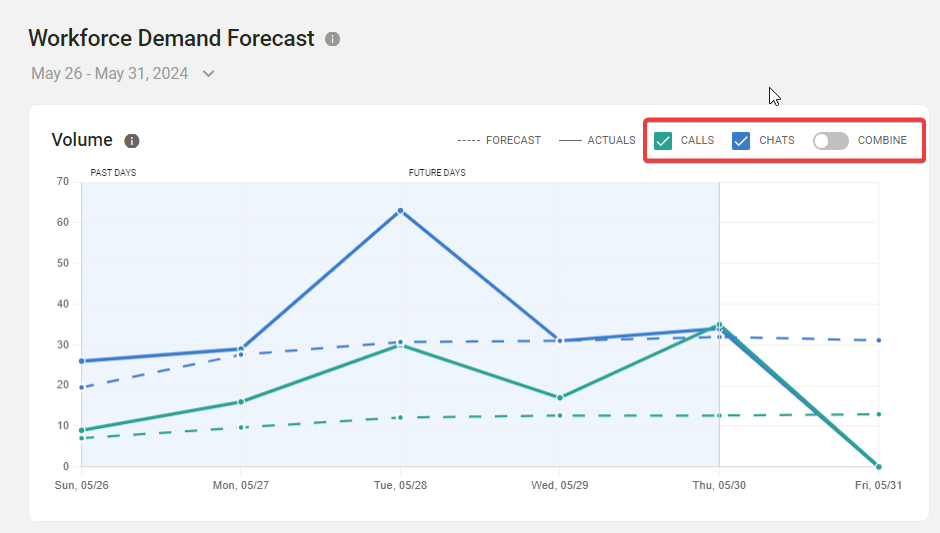
Task: Click the FORECAST dashed-line legend entry
Action: pyautogui.click(x=499, y=141)
